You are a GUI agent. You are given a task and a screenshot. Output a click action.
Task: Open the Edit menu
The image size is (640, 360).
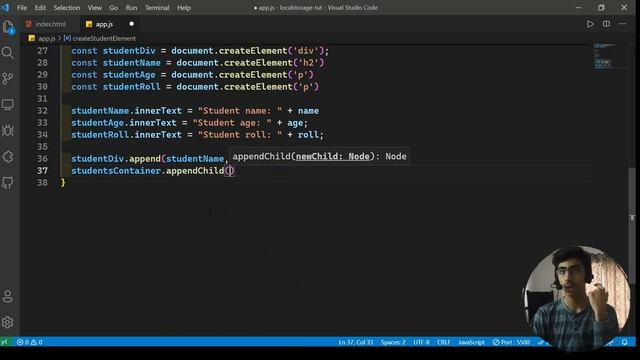(40, 7)
